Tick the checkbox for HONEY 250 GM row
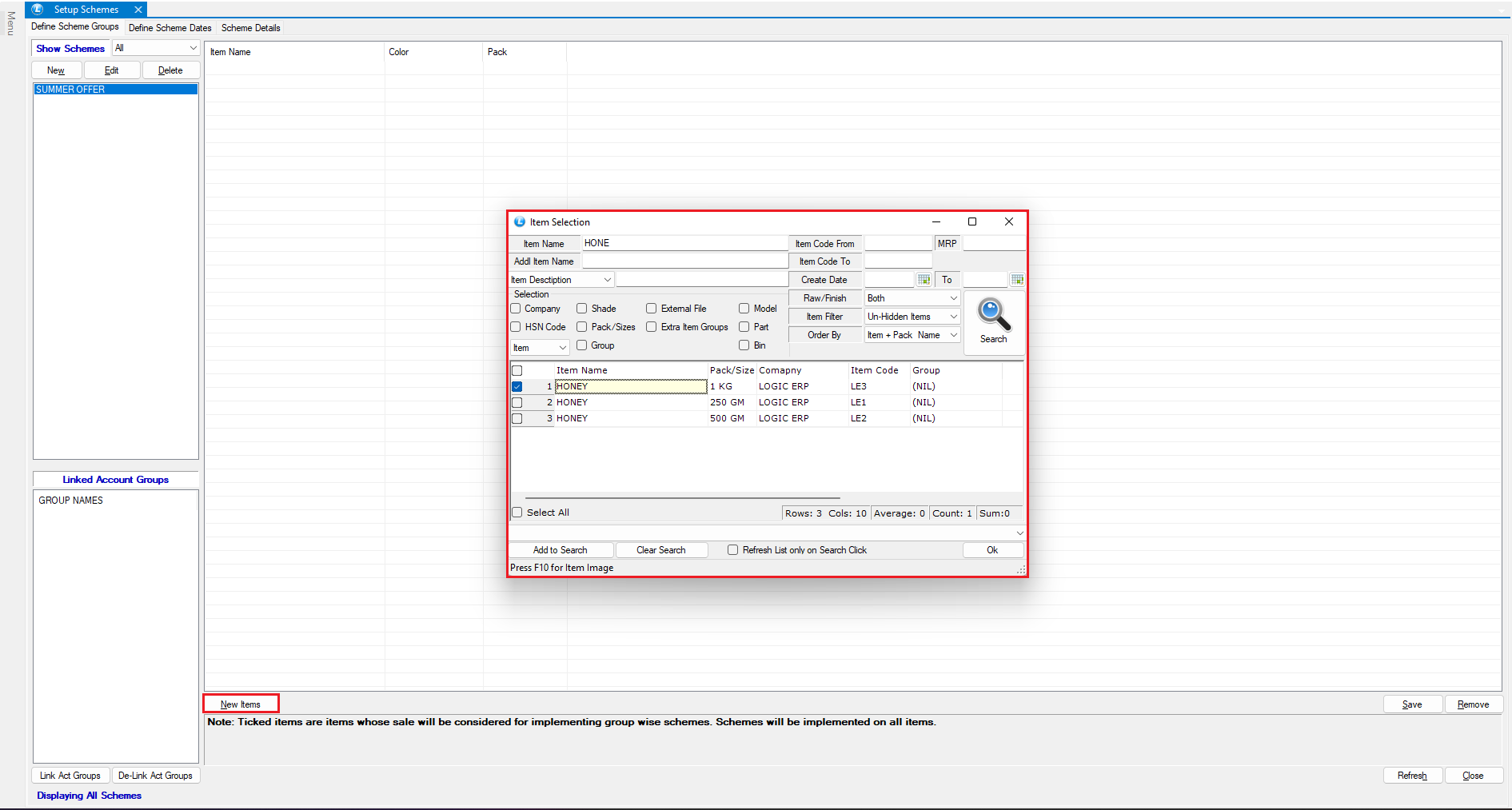The height and width of the screenshot is (810, 1512). pyautogui.click(x=517, y=402)
